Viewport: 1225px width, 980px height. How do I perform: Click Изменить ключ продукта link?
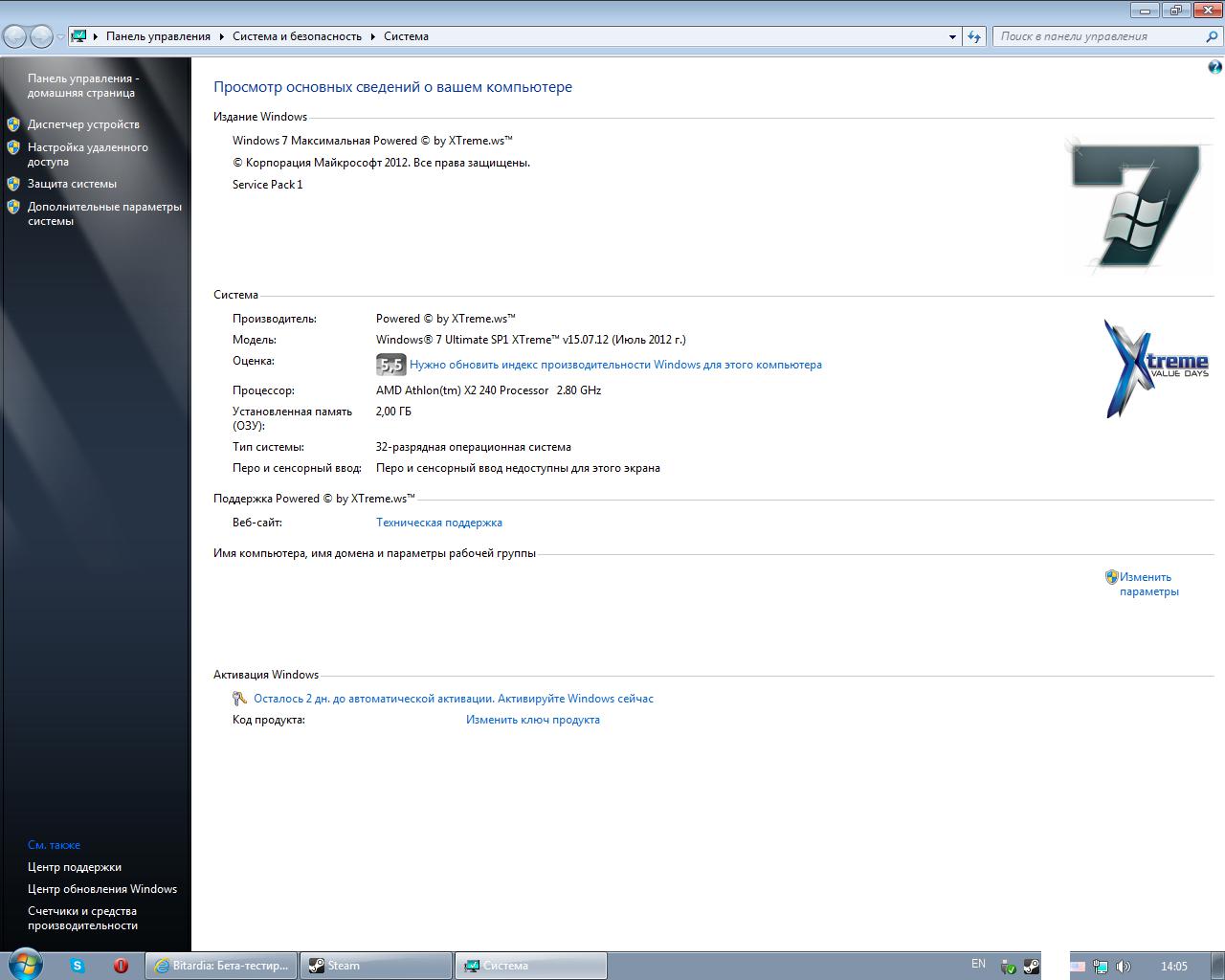tap(533, 720)
